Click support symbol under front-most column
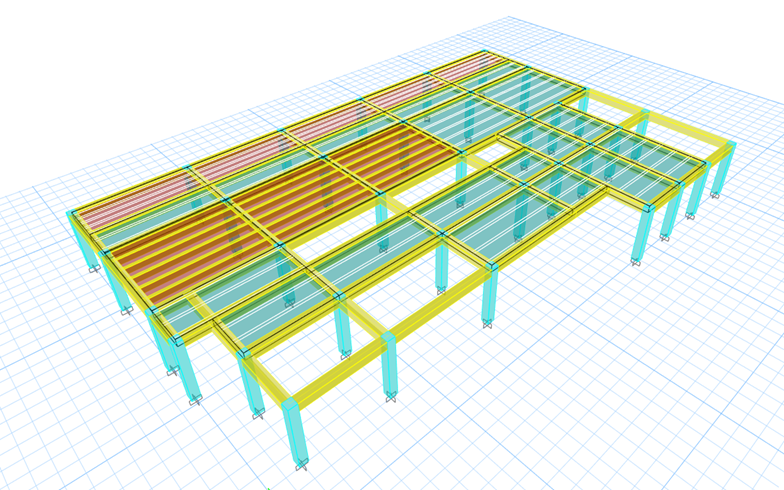784x490 pixels. (x=301, y=465)
